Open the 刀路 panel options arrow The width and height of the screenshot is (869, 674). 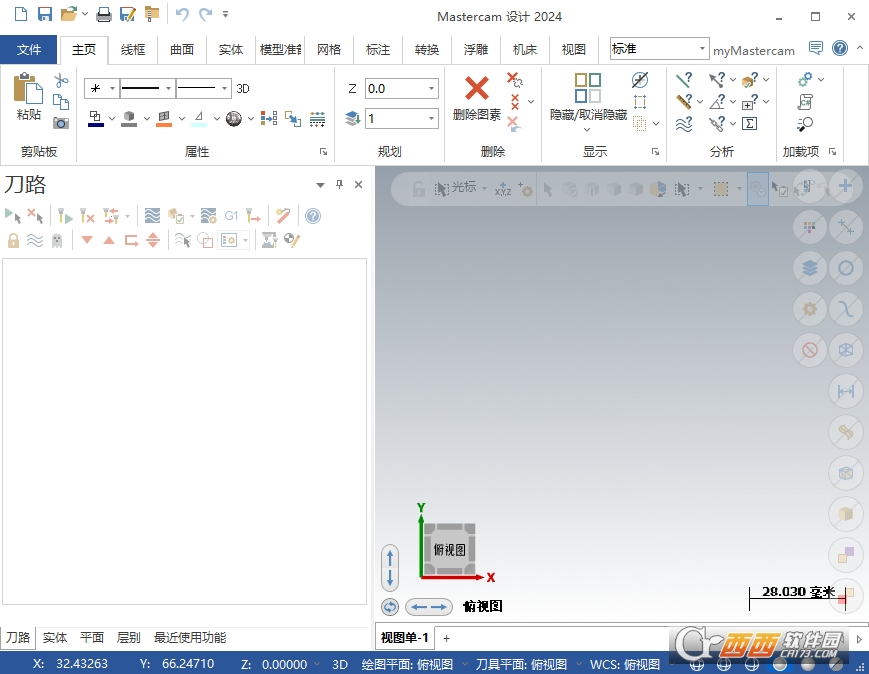[320, 185]
